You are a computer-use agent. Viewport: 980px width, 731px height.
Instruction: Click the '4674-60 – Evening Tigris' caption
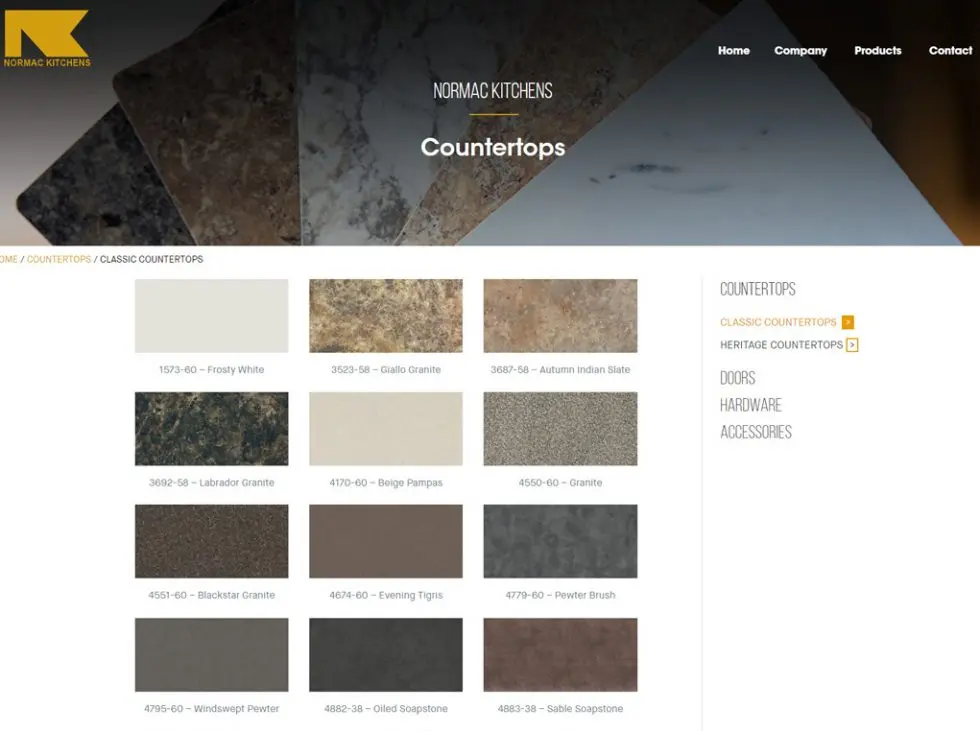coord(386,595)
